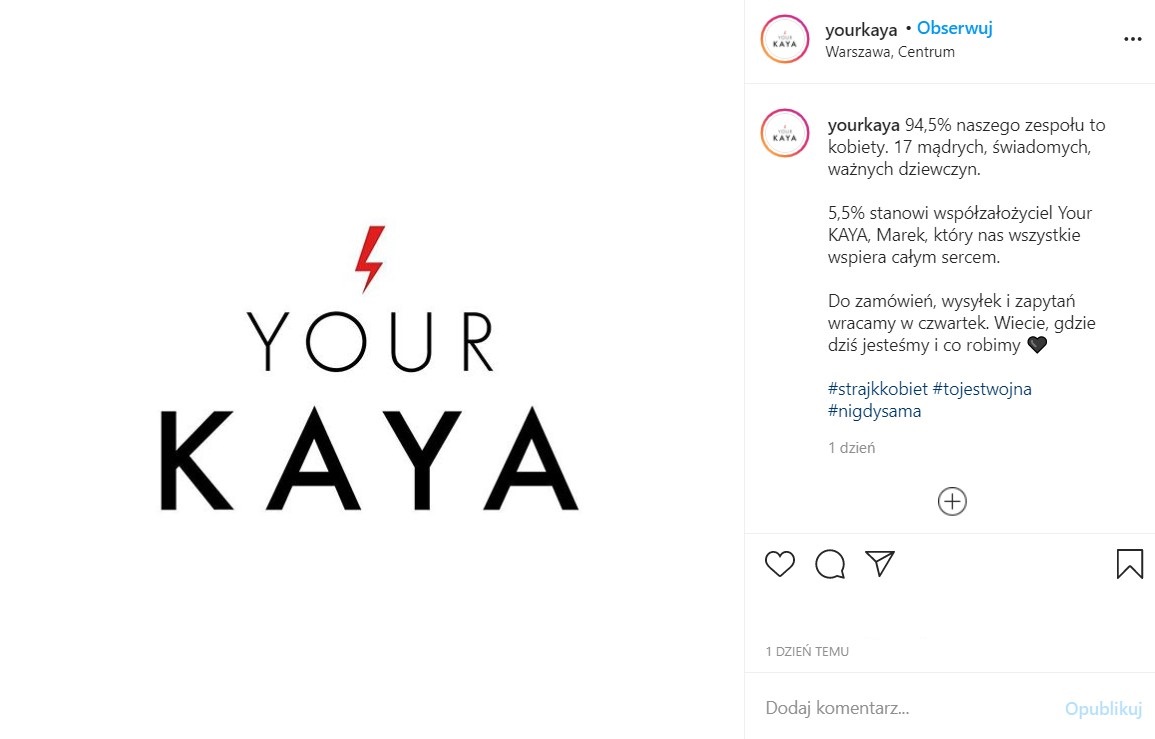Open the #strajkkobiet hashtag

click(878, 389)
